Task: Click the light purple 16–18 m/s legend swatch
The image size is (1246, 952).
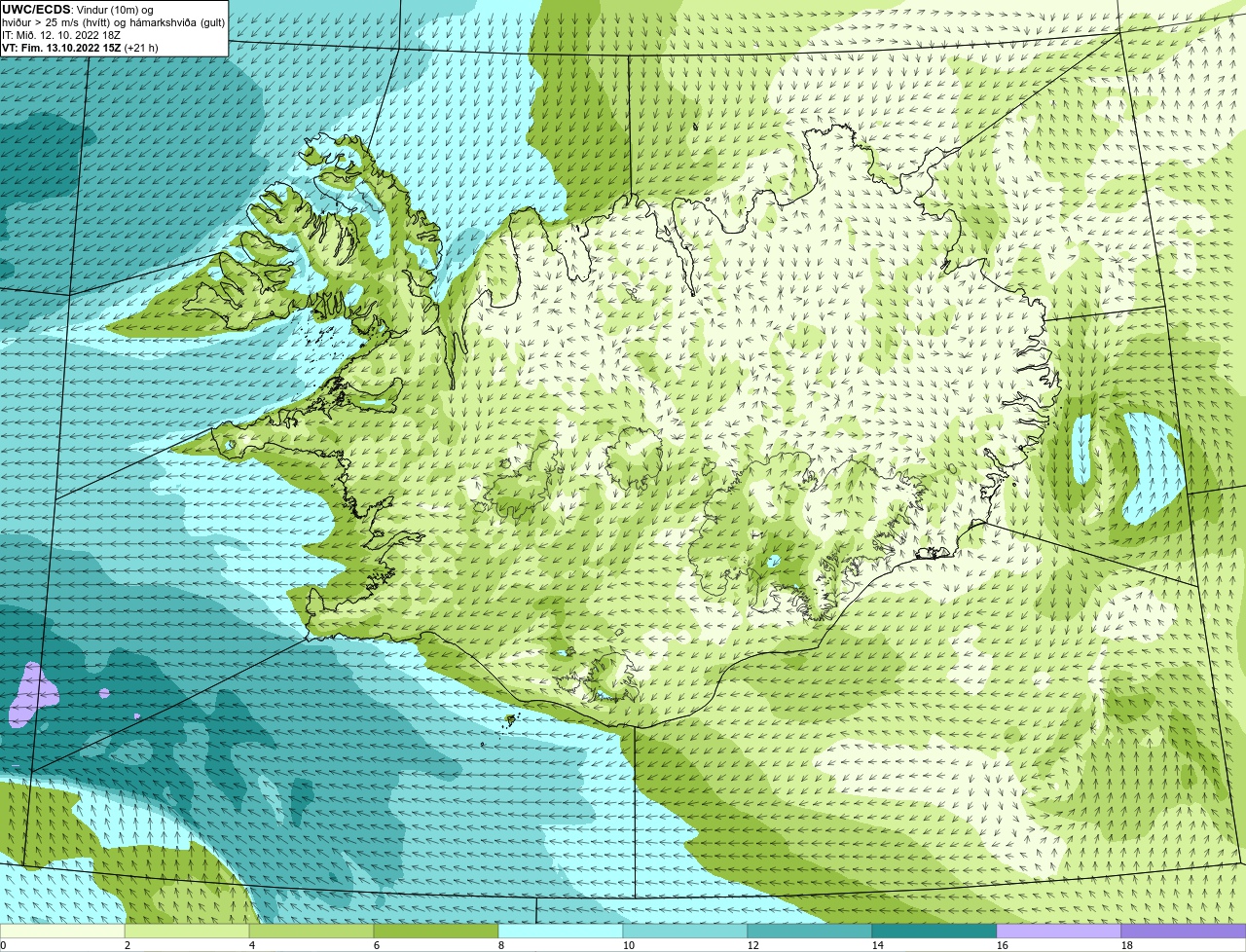Action: 1059,931
